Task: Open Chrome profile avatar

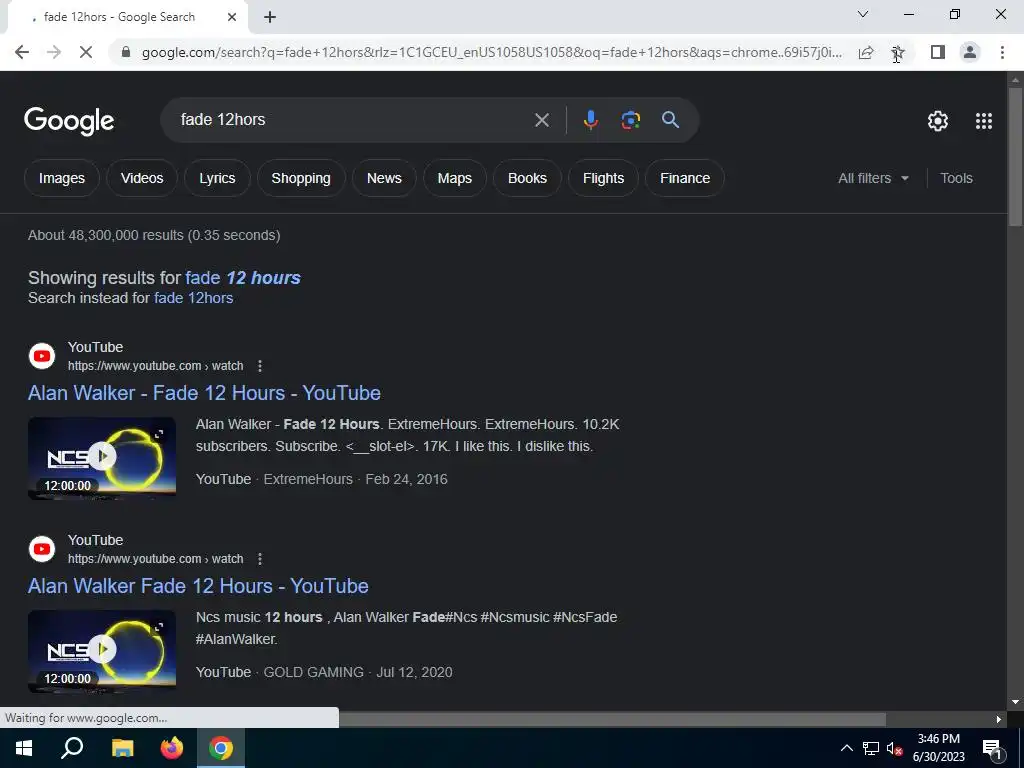Action: (970, 52)
